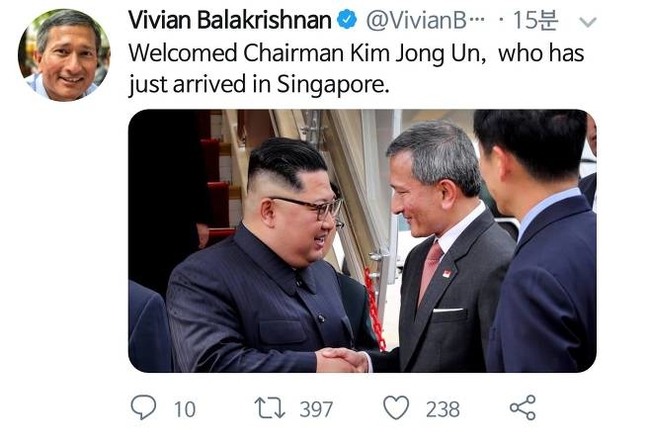Click the text 'just arrived in Singapore.'
This screenshot has width=650, height=446.
(x=259, y=85)
